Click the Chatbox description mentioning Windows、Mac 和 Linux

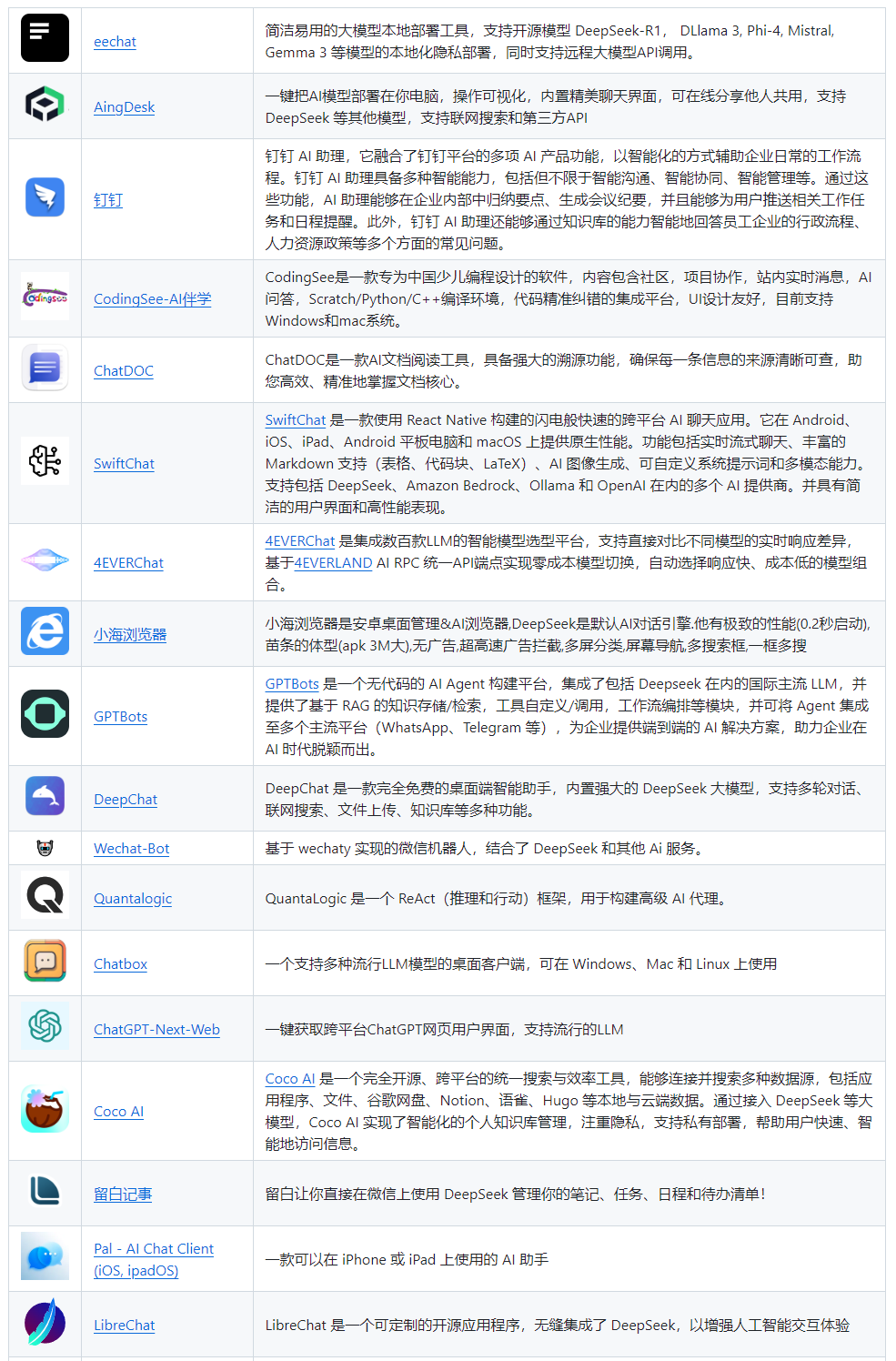pyautogui.click(x=521, y=964)
